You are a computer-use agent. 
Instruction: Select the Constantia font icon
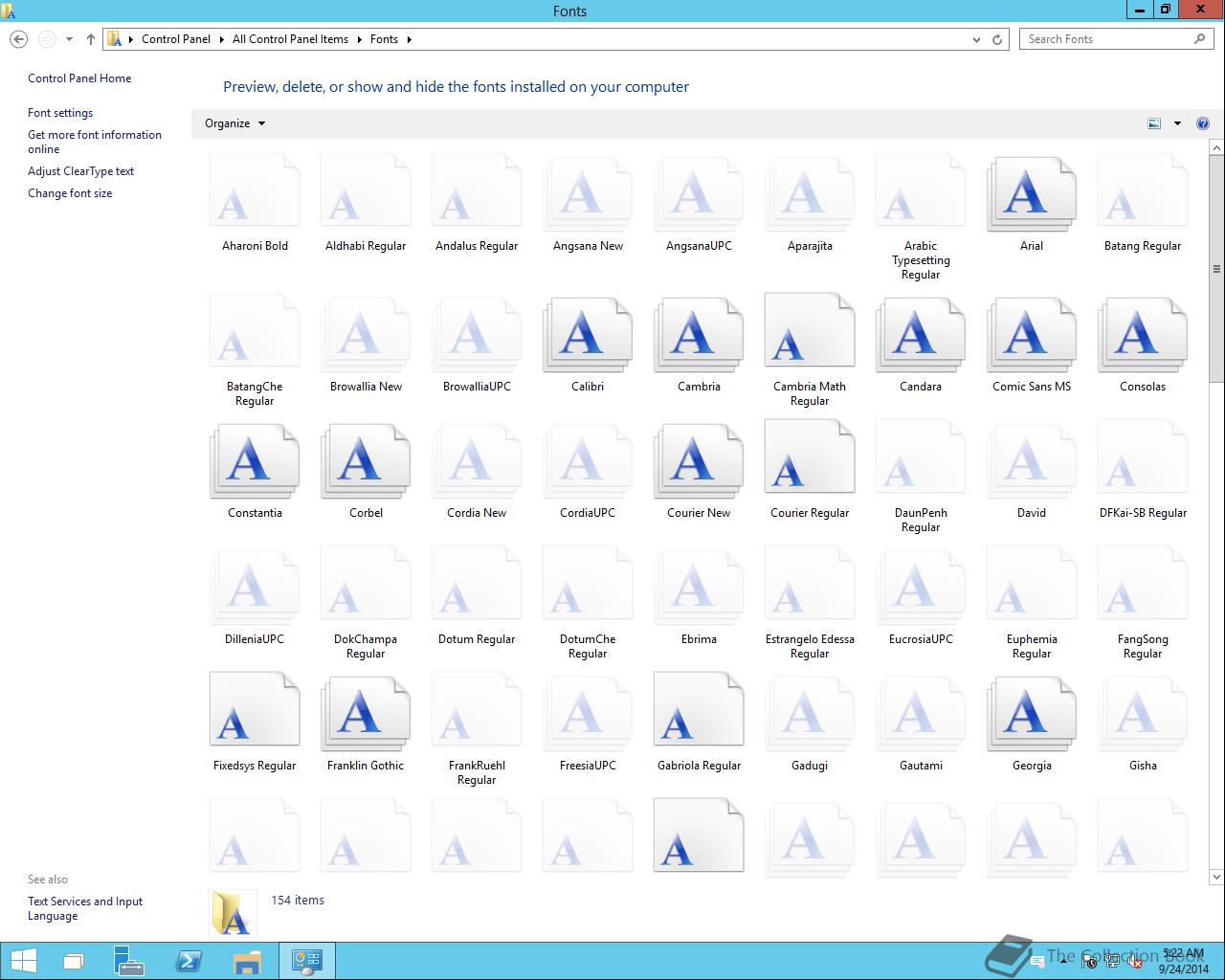pos(255,462)
